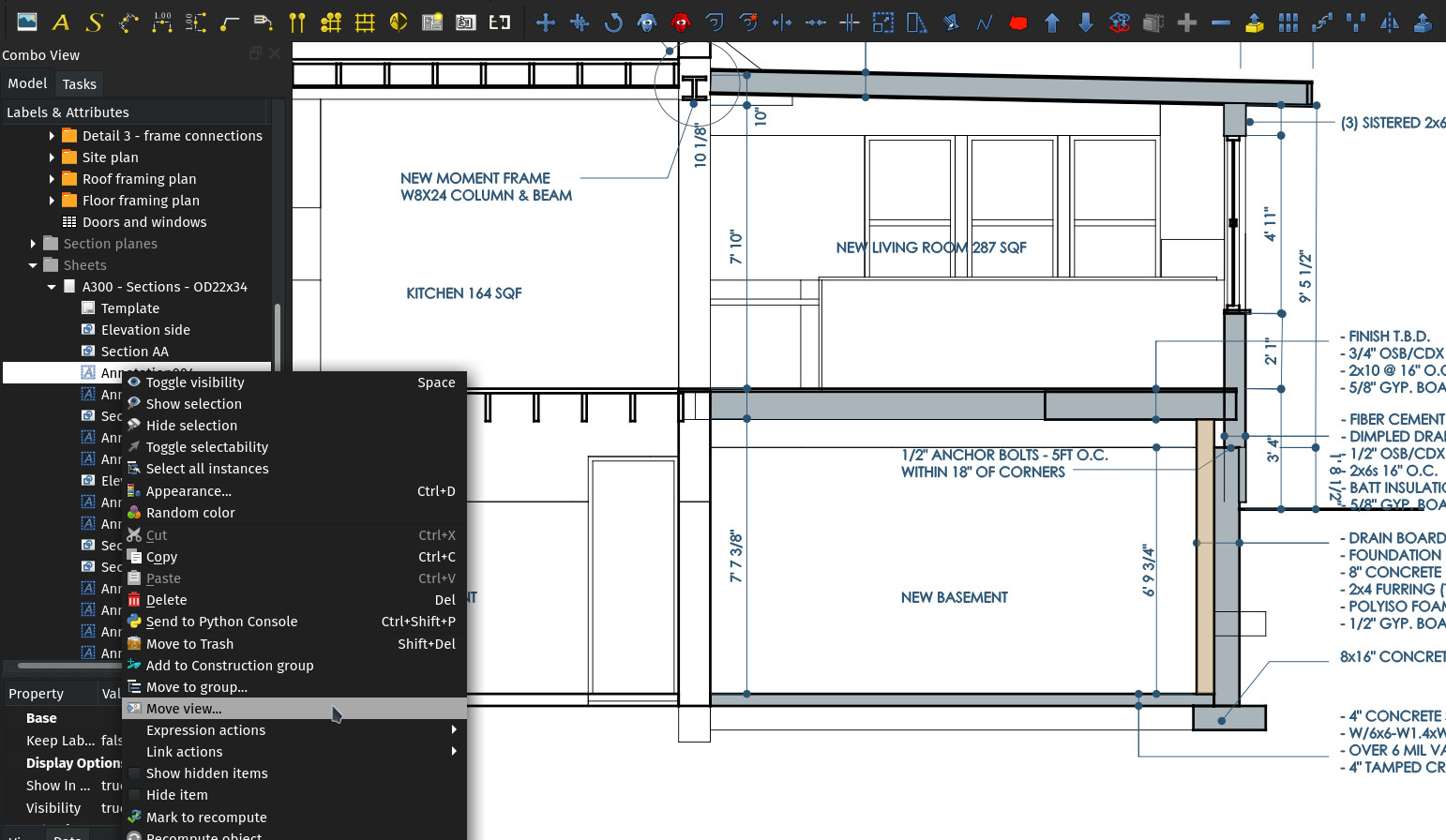Toggle the Keep Label property value
Image resolution: width=1446 pixels, height=840 pixels.
coord(113,740)
